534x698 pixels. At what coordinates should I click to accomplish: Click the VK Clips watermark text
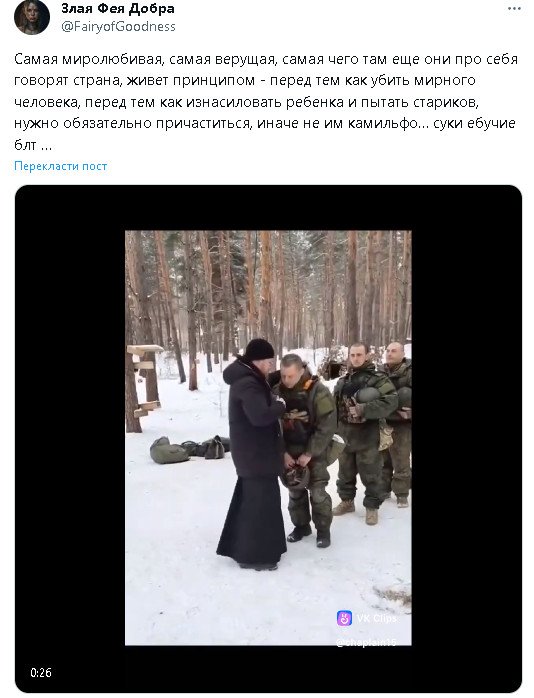(376, 619)
